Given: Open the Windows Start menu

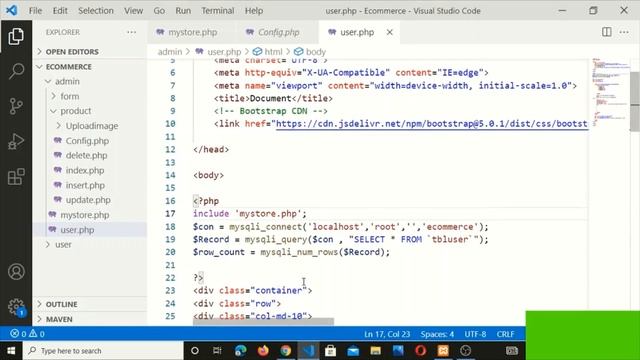Looking at the screenshot, I should [11, 351].
